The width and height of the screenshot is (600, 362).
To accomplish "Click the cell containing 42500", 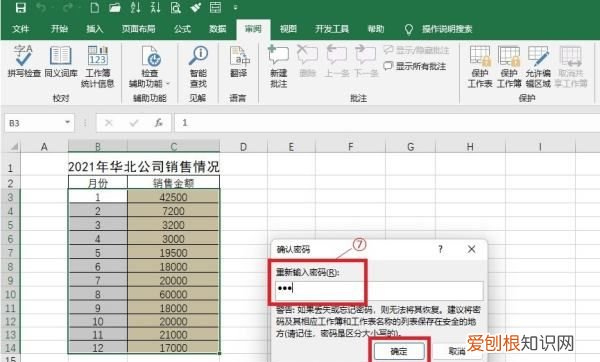I will (x=173, y=197).
